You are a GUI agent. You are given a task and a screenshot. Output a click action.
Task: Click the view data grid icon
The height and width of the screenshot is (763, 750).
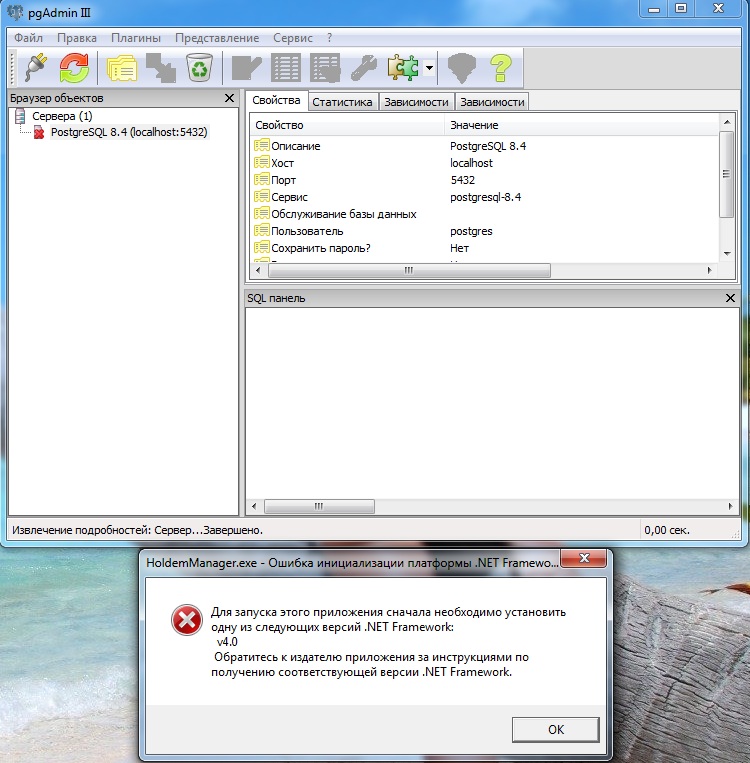click(x=286, y=67)
